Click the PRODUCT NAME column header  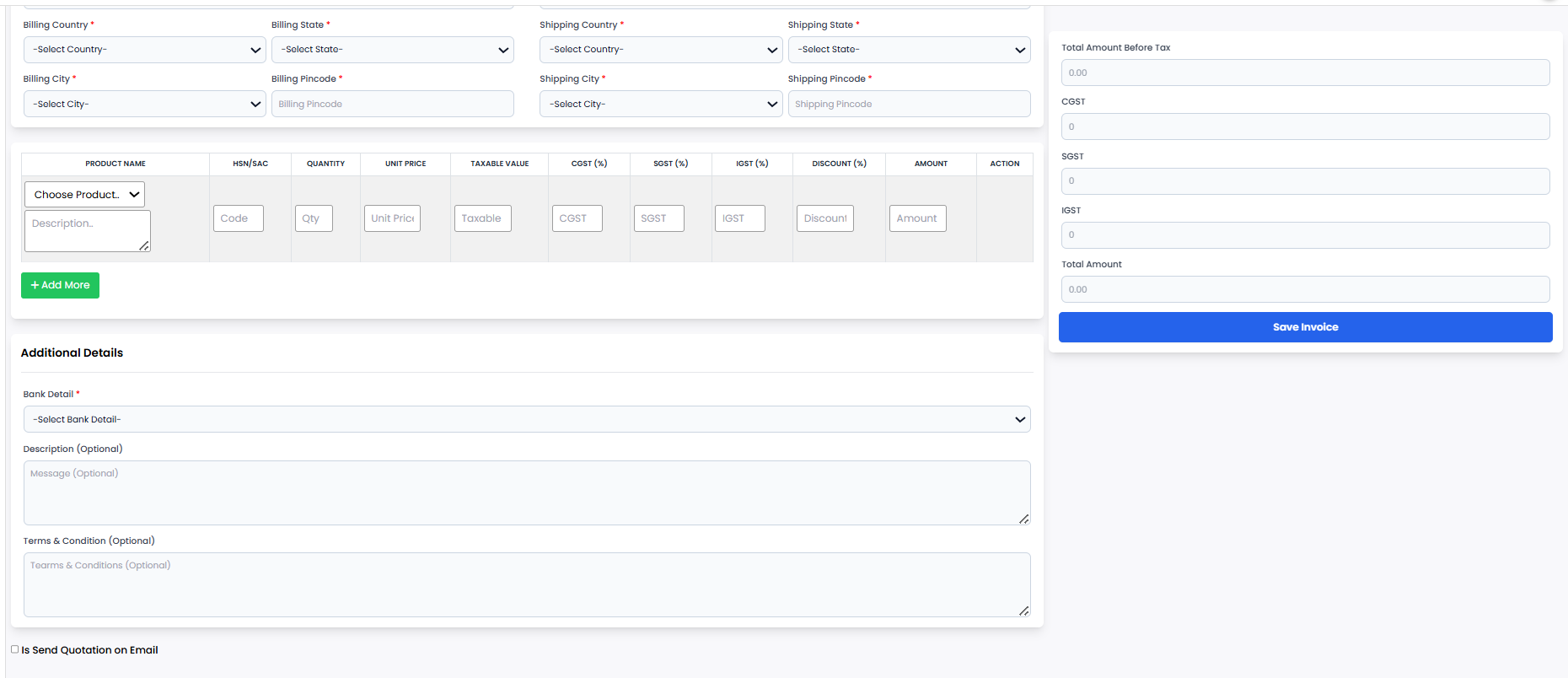coord(115,164)
